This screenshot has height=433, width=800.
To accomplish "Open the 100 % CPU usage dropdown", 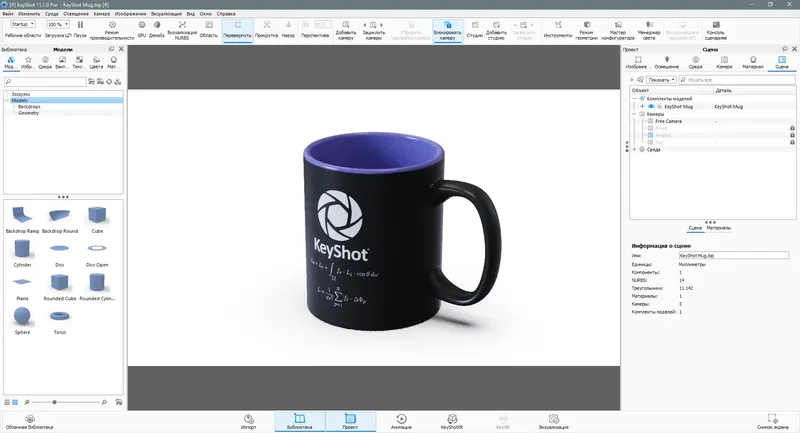I will click(58, 24).
